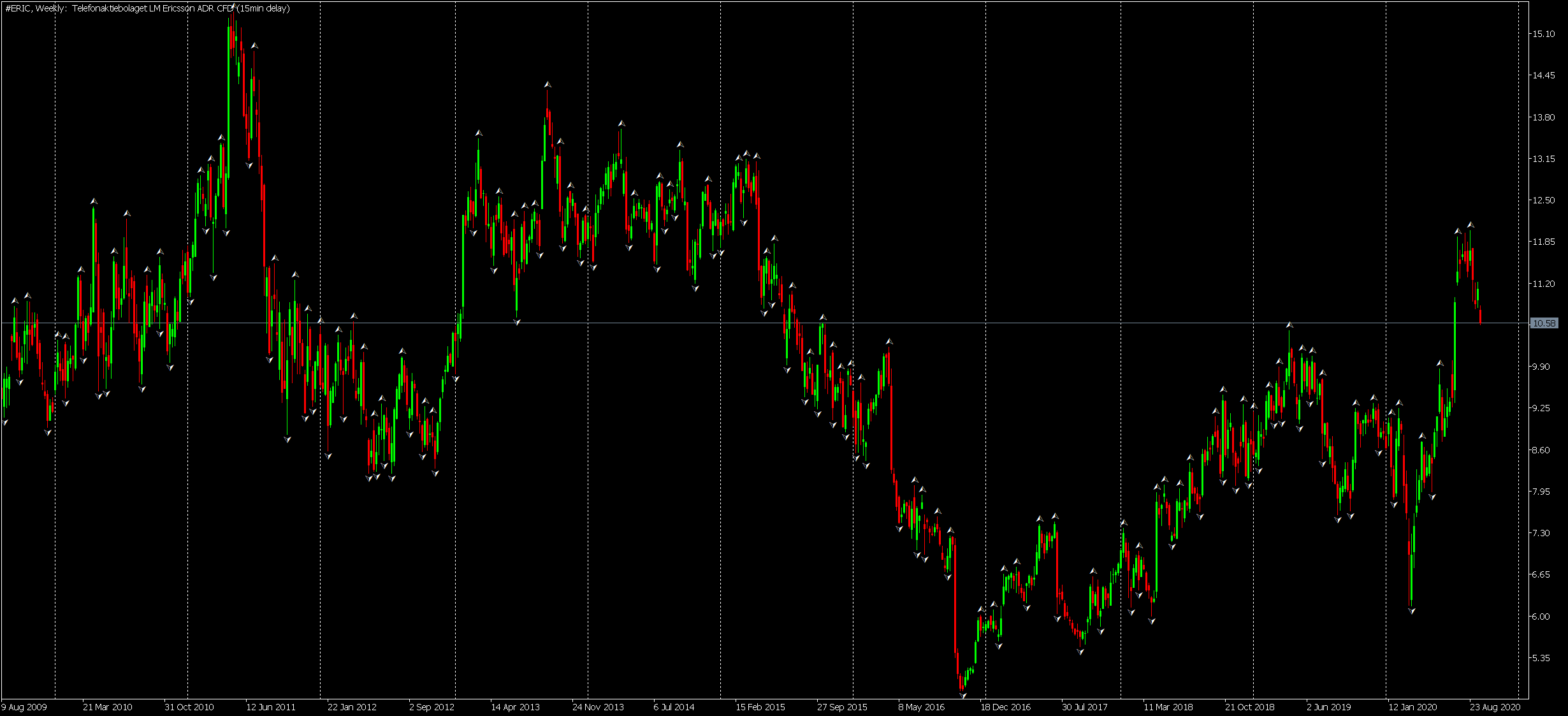Click the 13.80 price scale label
The width and height of the screenshot is (1568, 716).
pyautogui.click(x=1543, y=117)
